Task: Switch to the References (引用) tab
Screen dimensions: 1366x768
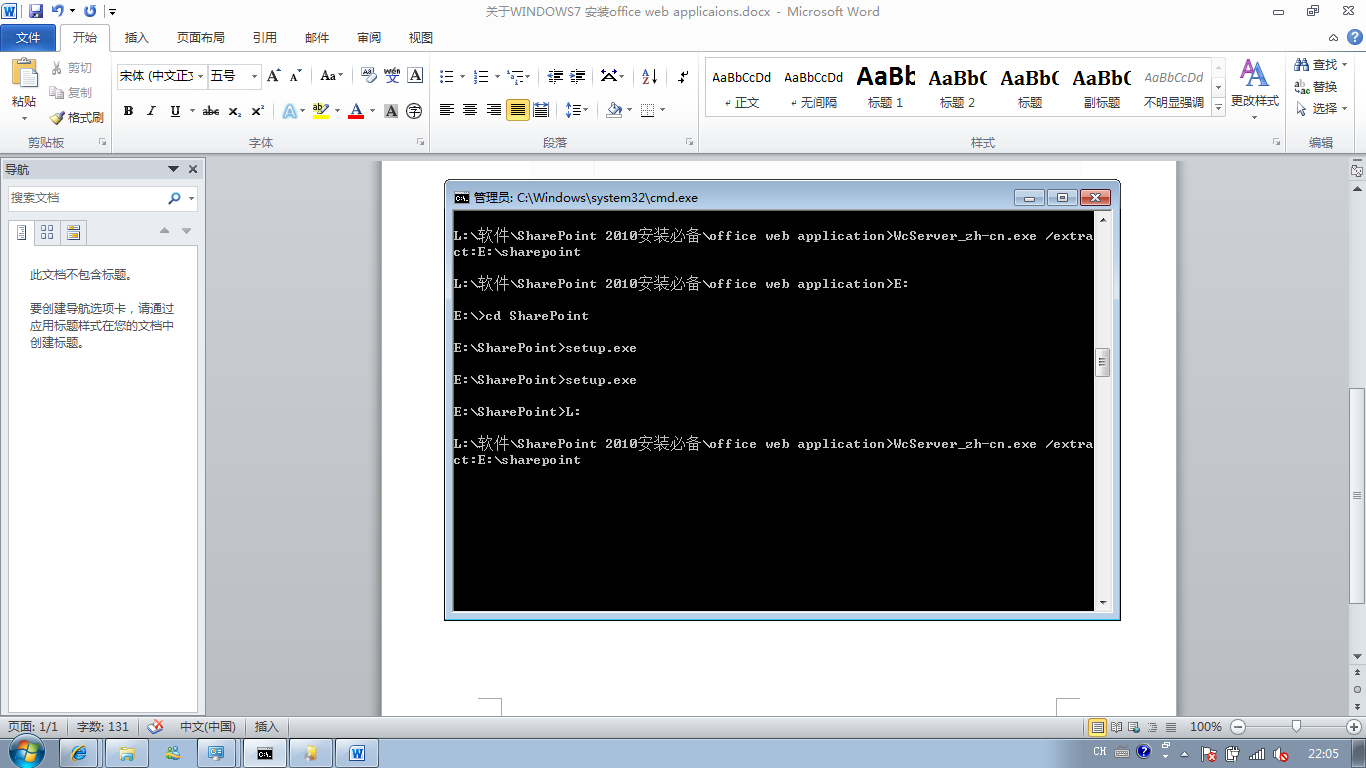Action: click(x=265, y=38)
